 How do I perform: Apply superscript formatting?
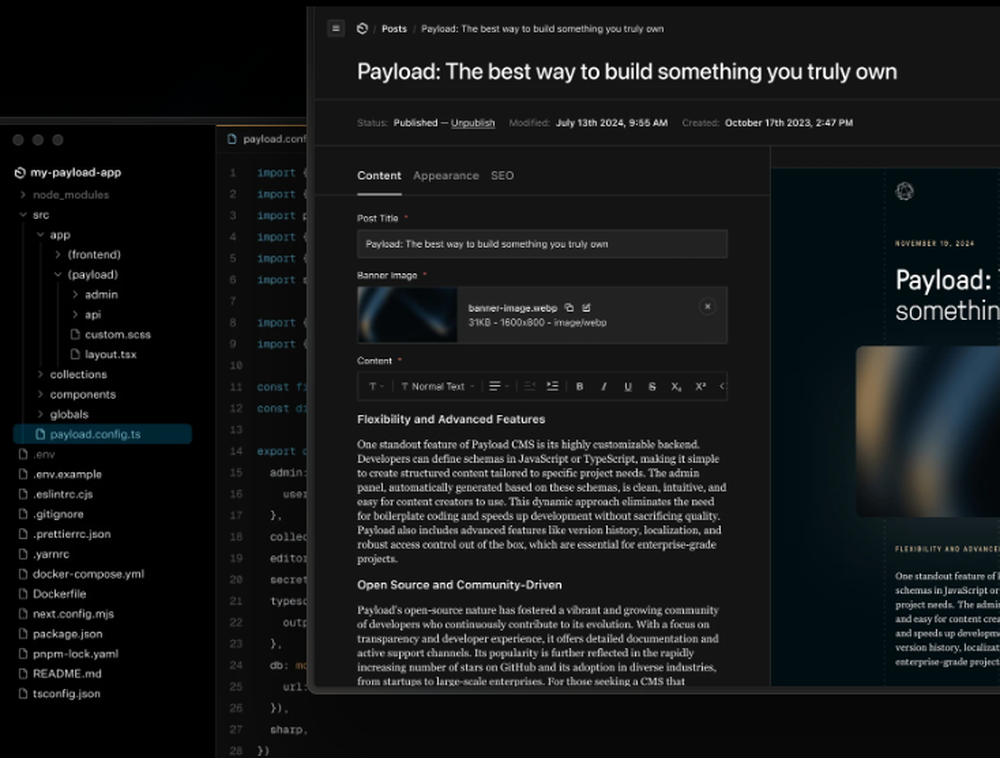(x=700, y=386)
